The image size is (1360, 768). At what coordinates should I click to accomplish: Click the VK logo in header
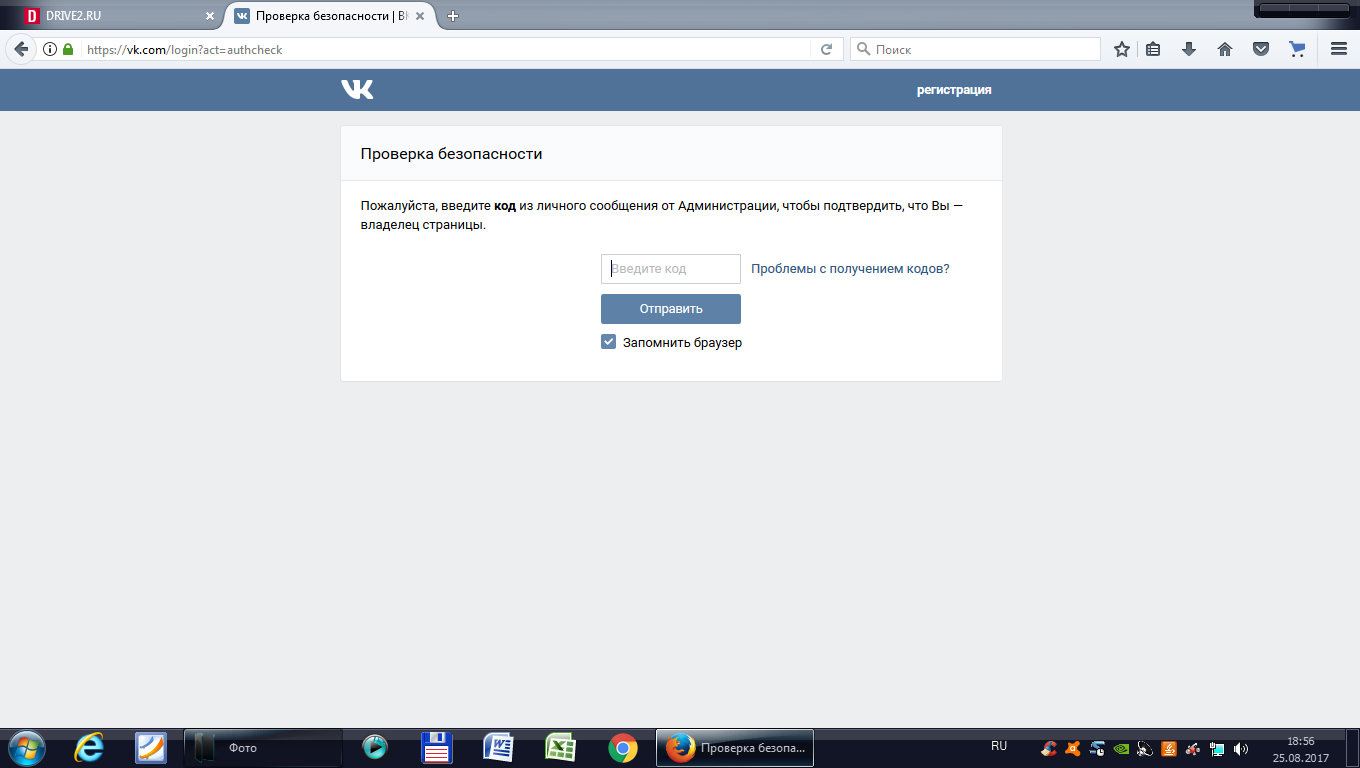357,90
